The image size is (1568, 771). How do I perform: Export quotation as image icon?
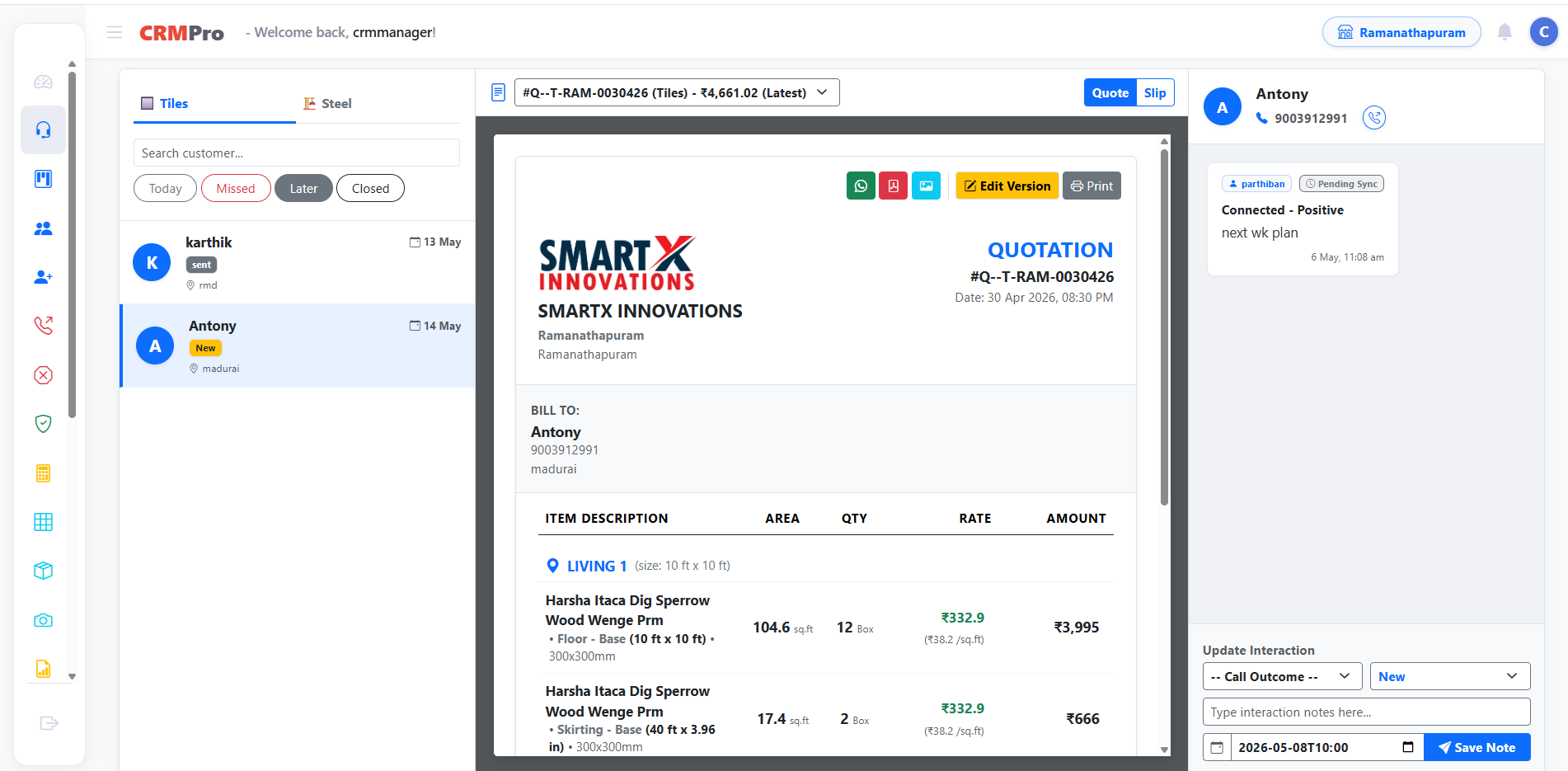pos(926,186)
